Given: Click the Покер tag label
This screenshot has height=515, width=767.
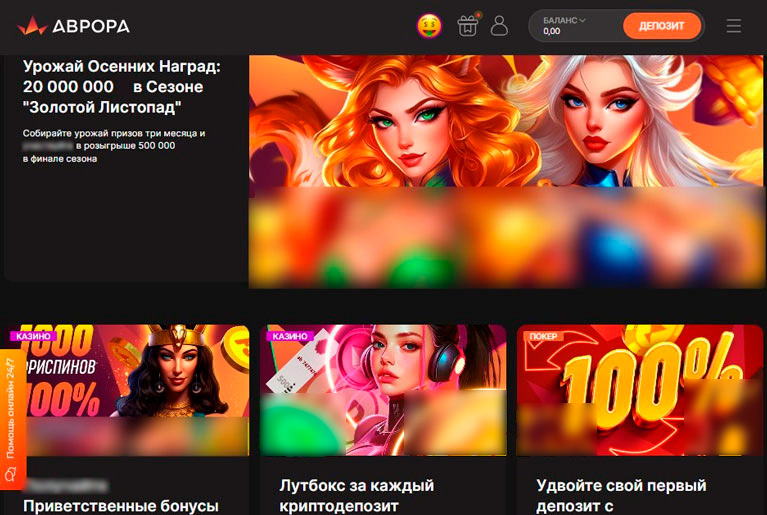Looking at the screenshot, I should [543, 336].
